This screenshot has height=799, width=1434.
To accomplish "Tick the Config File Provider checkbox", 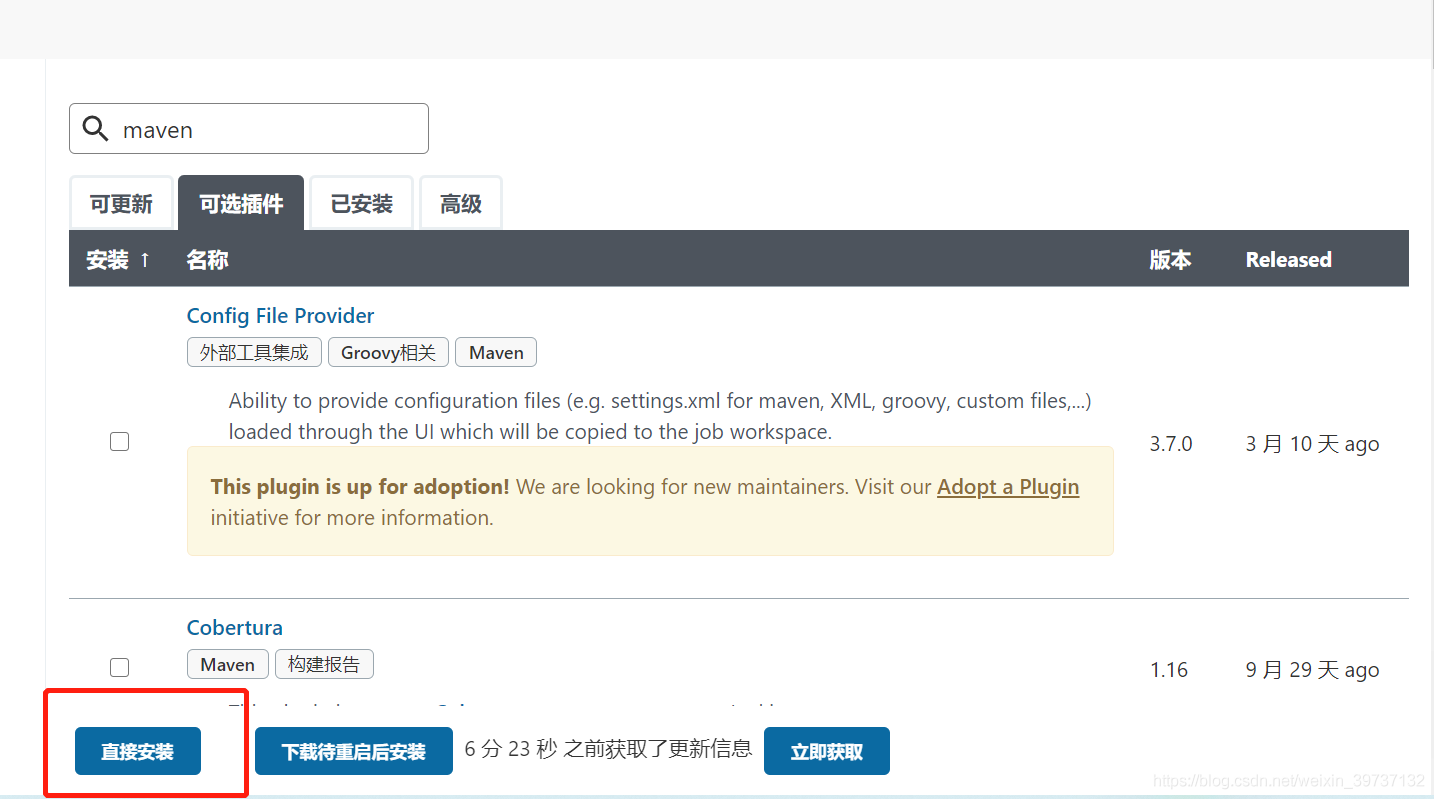I will coord(119,441).
